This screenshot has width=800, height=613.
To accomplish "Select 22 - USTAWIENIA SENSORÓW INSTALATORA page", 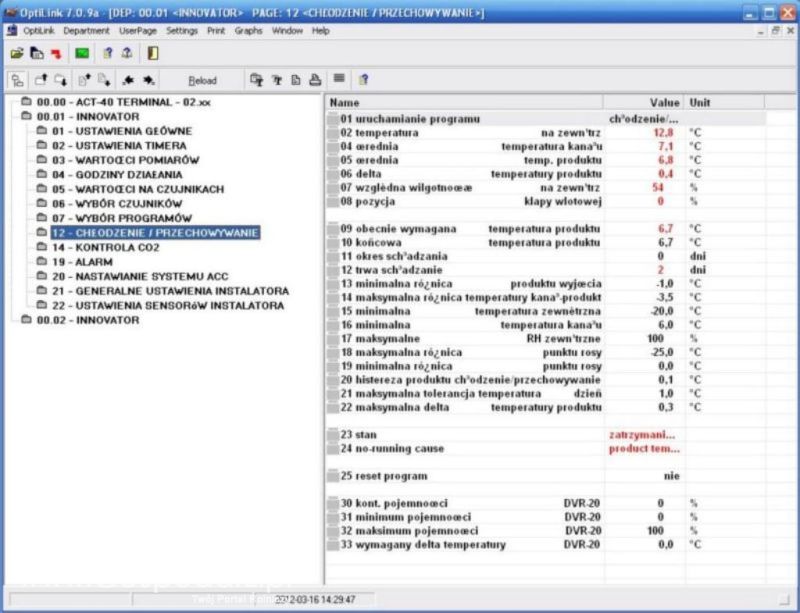I will click(168, 306).
